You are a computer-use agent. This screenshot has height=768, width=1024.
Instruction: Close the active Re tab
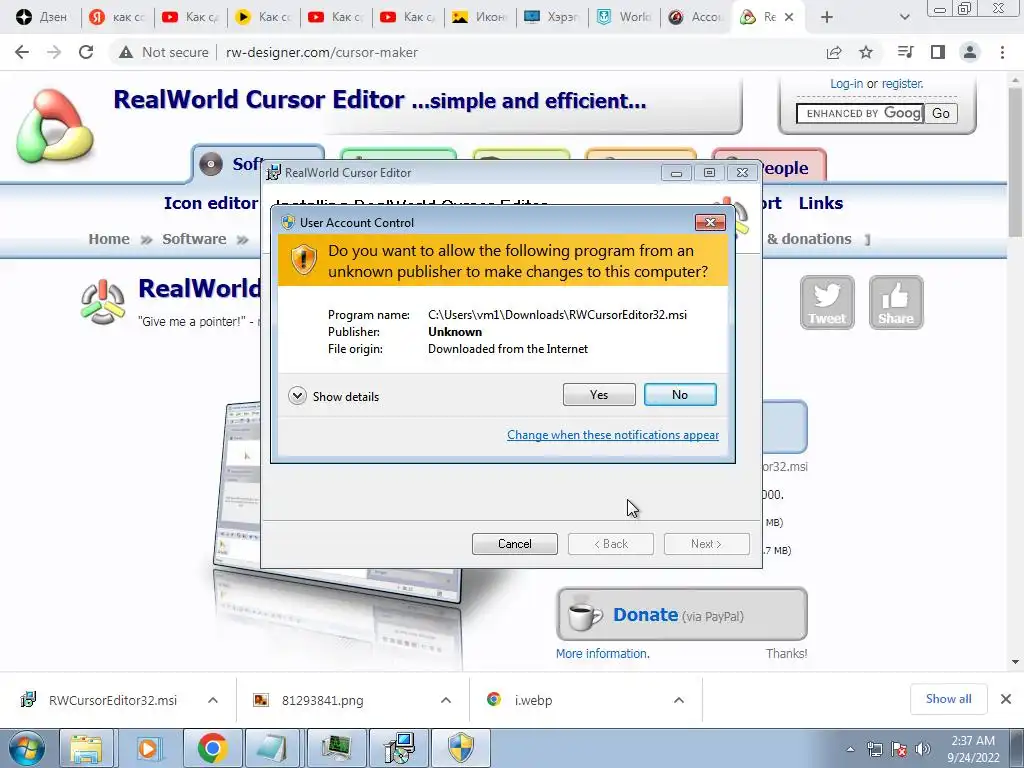coord(789,17)
